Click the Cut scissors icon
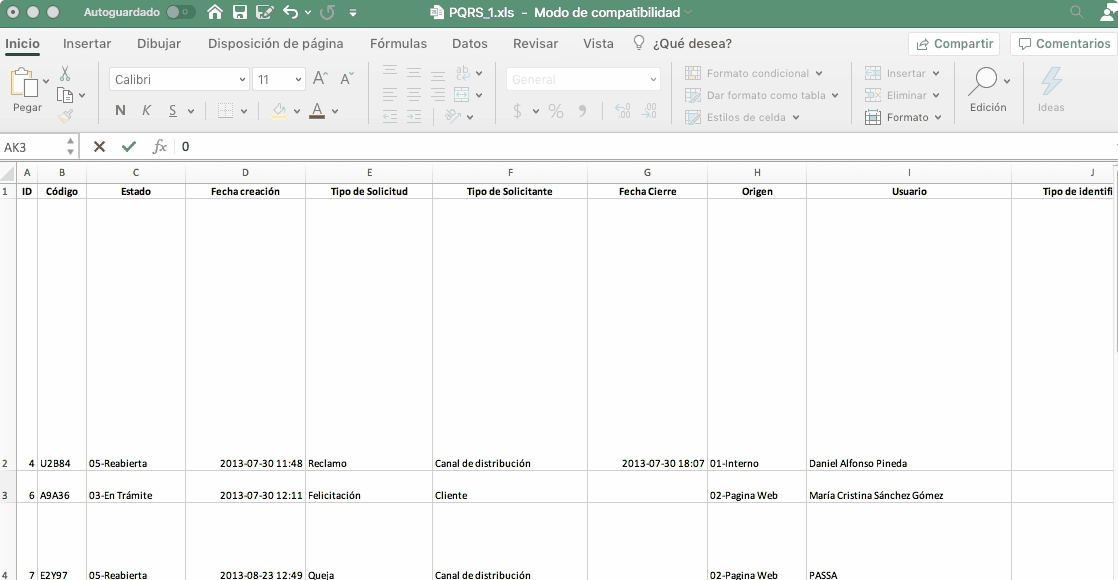Screen dimensions: 1118x580 tap(65, 74)
